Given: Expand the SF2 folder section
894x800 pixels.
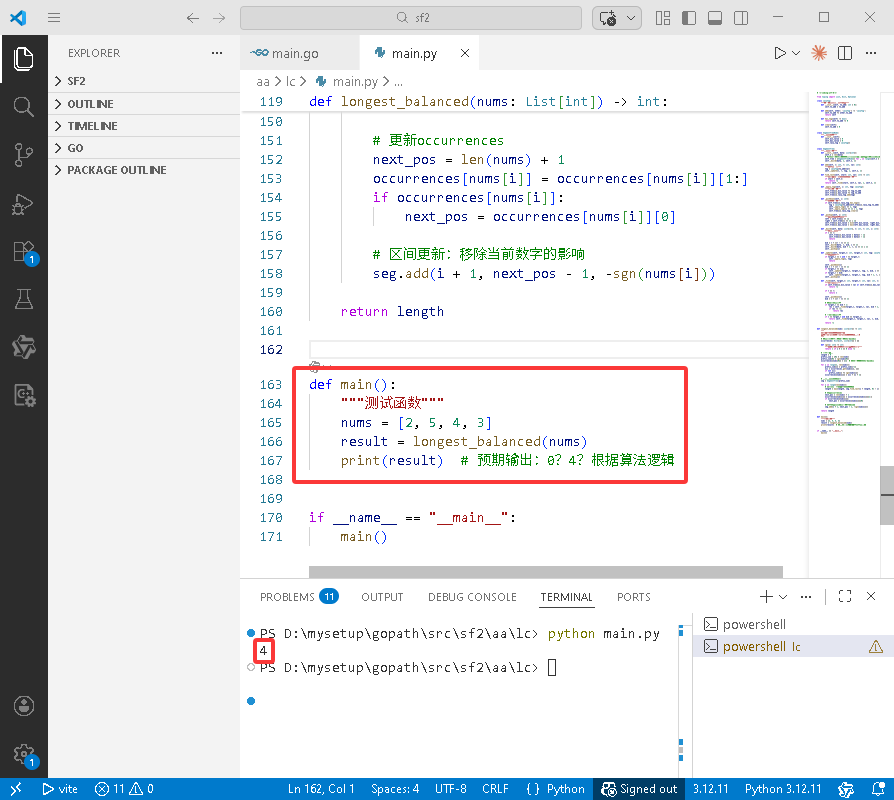Looking at the screenshot, I should coord(144,81).
